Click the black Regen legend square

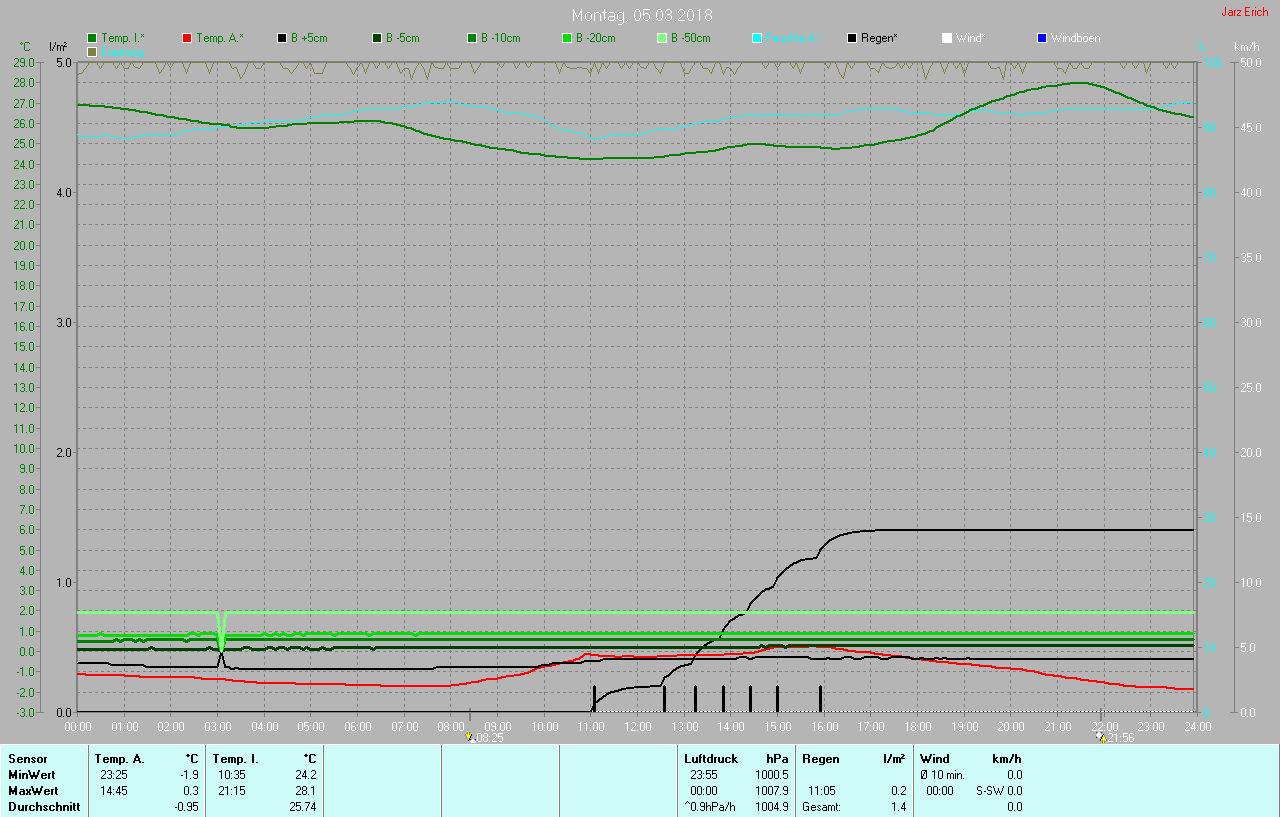(852, 38)
